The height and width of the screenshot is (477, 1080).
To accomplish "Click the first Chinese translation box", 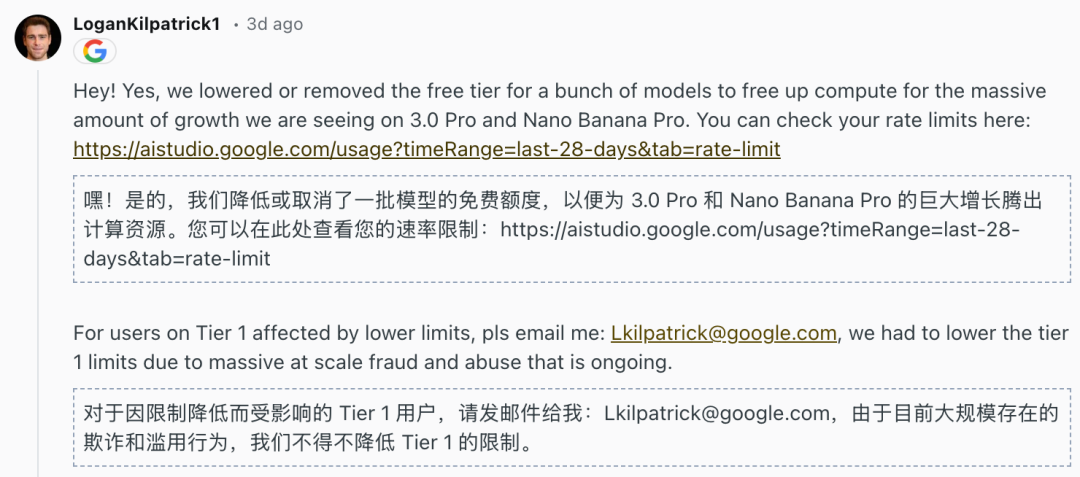I will [x=565, y=230].
